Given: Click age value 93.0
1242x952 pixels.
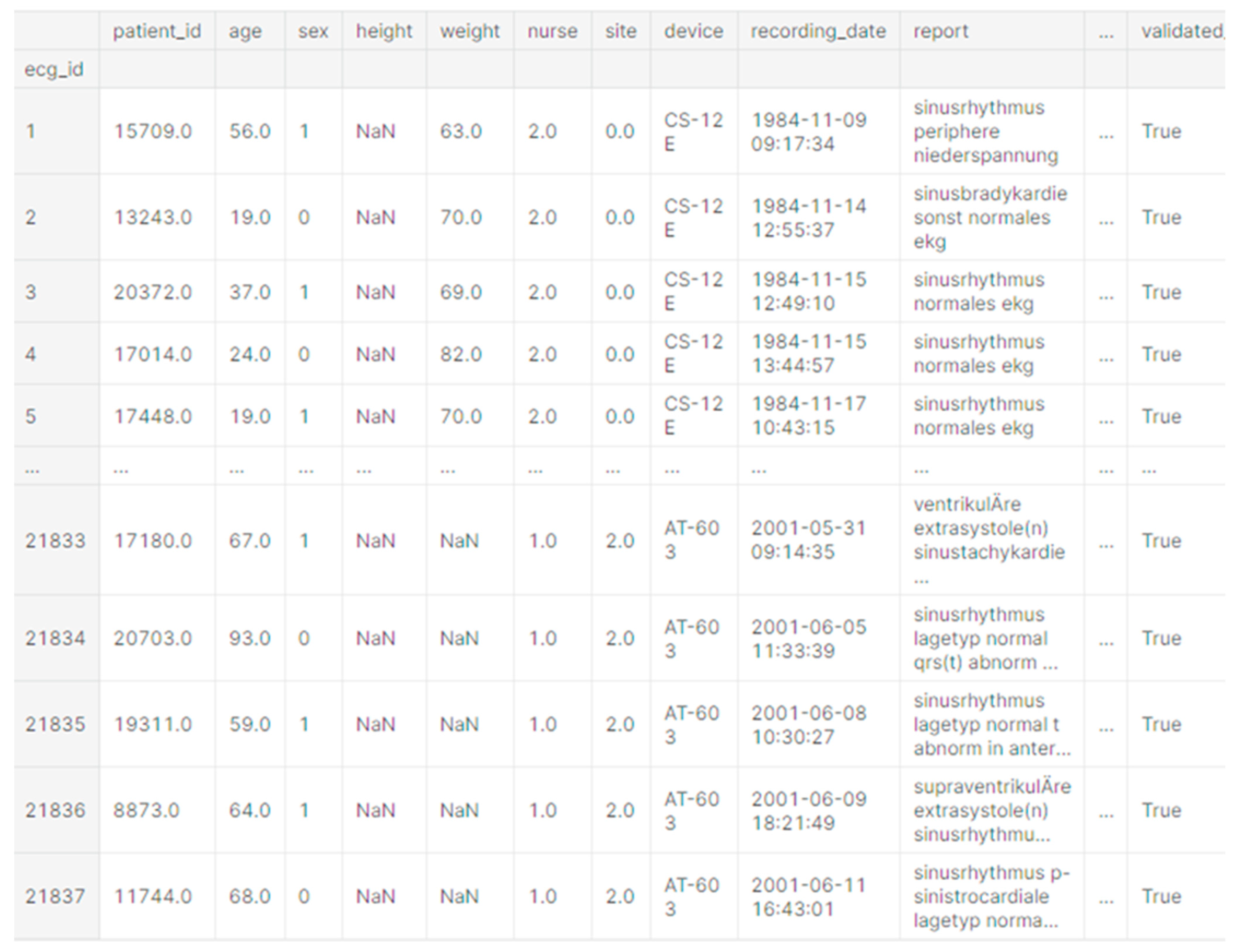Looking at the screenshot, I should [x=250, y=639].
